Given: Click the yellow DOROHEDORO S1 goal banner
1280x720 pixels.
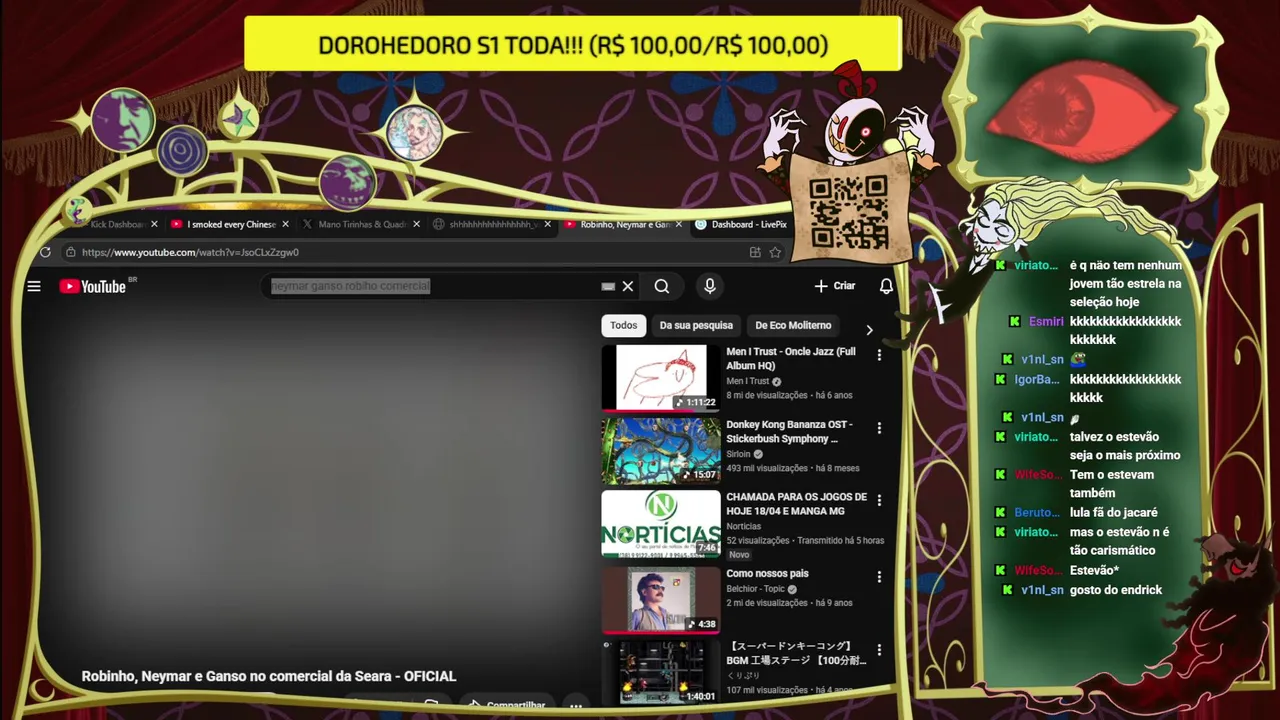Looking at the screenshot, I should 573,44.
